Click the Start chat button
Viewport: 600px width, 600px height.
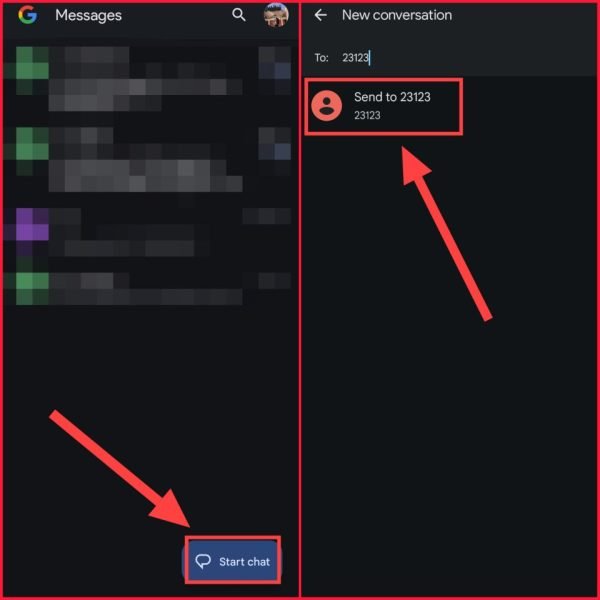(x=233, y=561)
